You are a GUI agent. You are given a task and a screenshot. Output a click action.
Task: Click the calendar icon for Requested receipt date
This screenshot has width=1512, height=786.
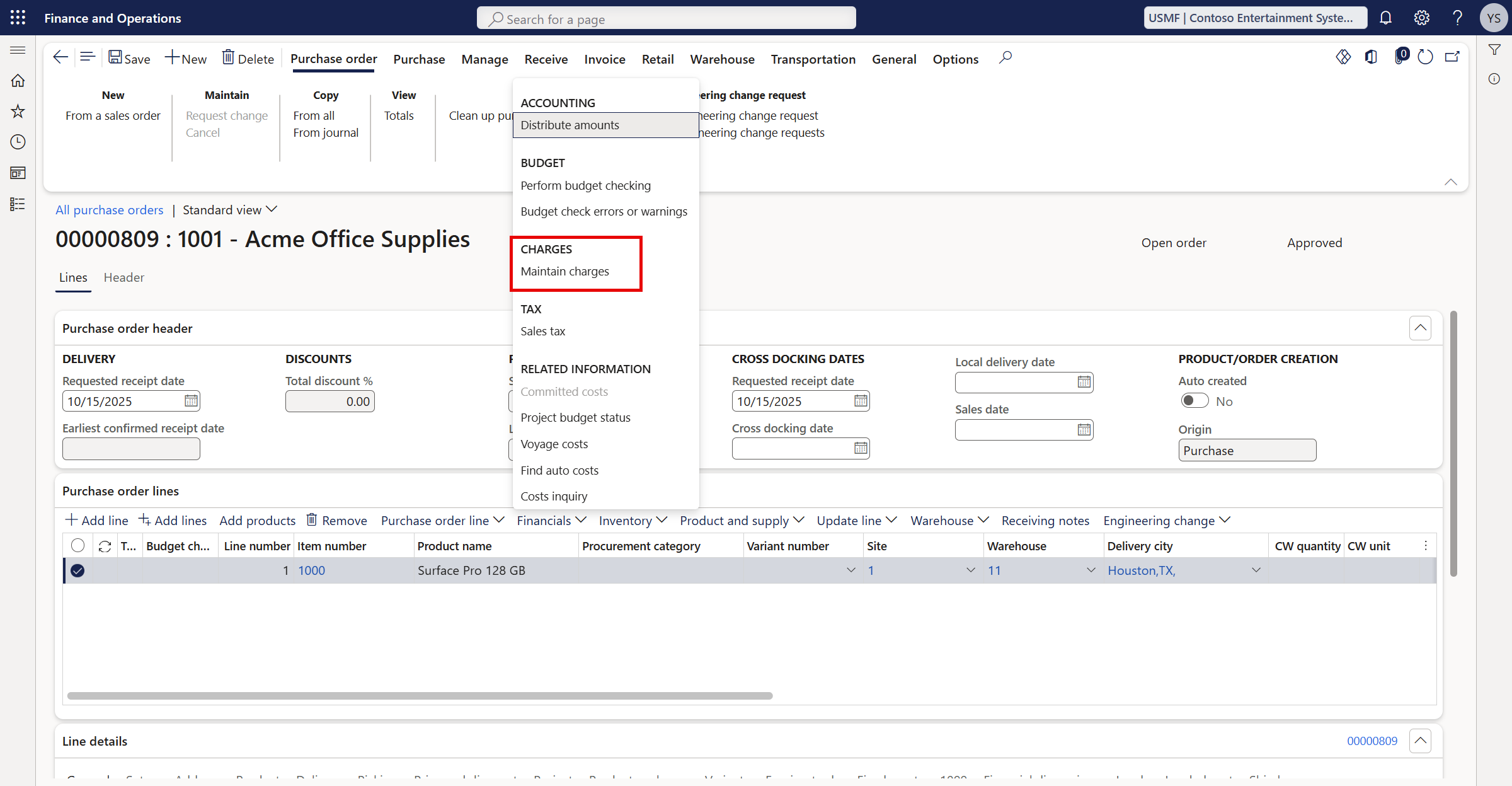[191, 401]
